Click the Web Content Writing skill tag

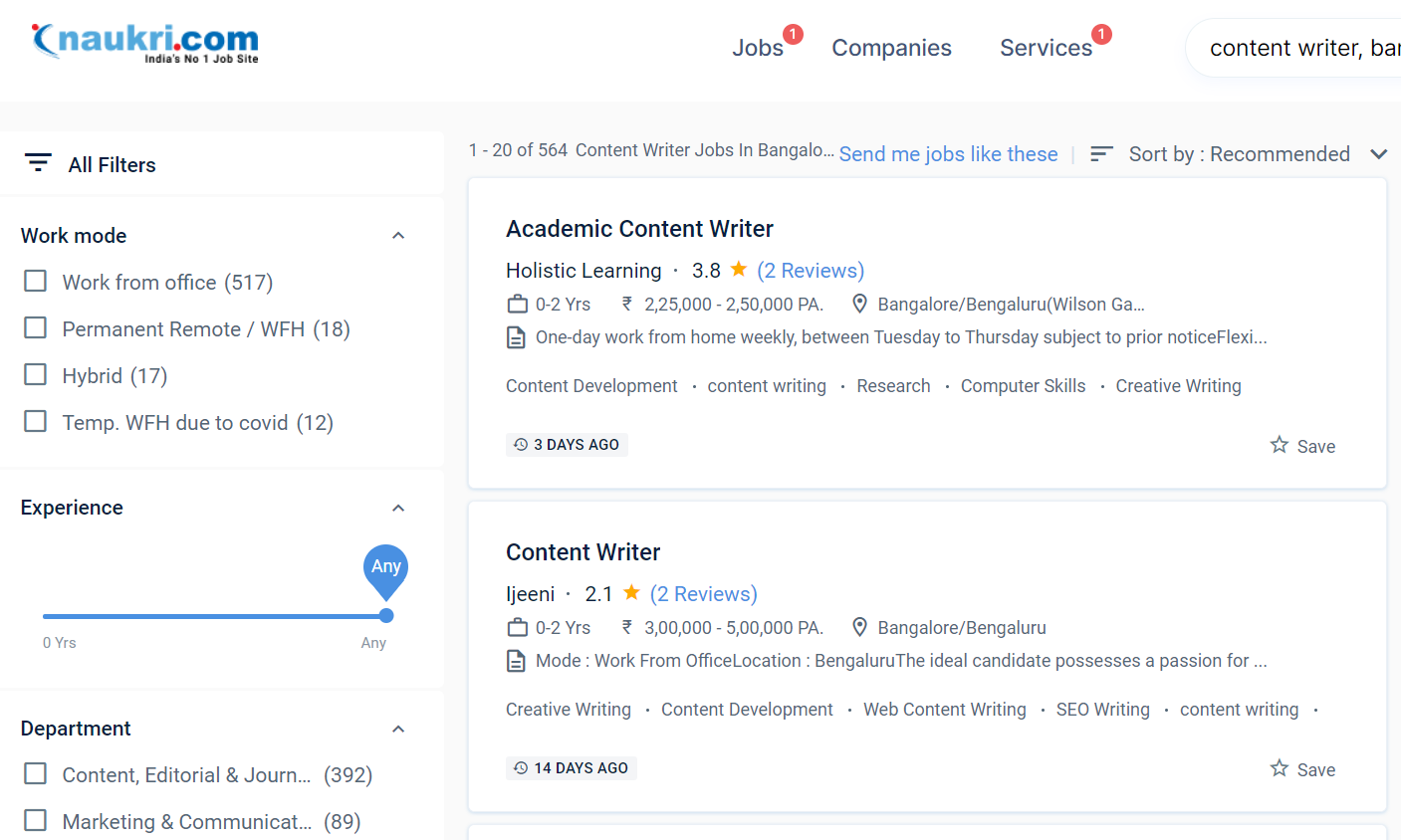pyautogui.click(x=945, y=710)
